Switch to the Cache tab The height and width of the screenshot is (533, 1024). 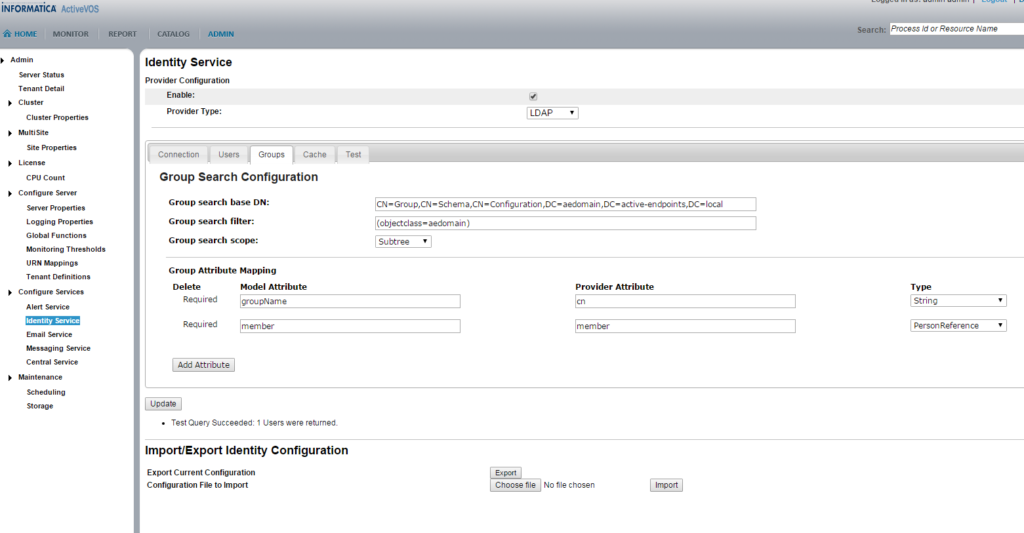point(314,155)
